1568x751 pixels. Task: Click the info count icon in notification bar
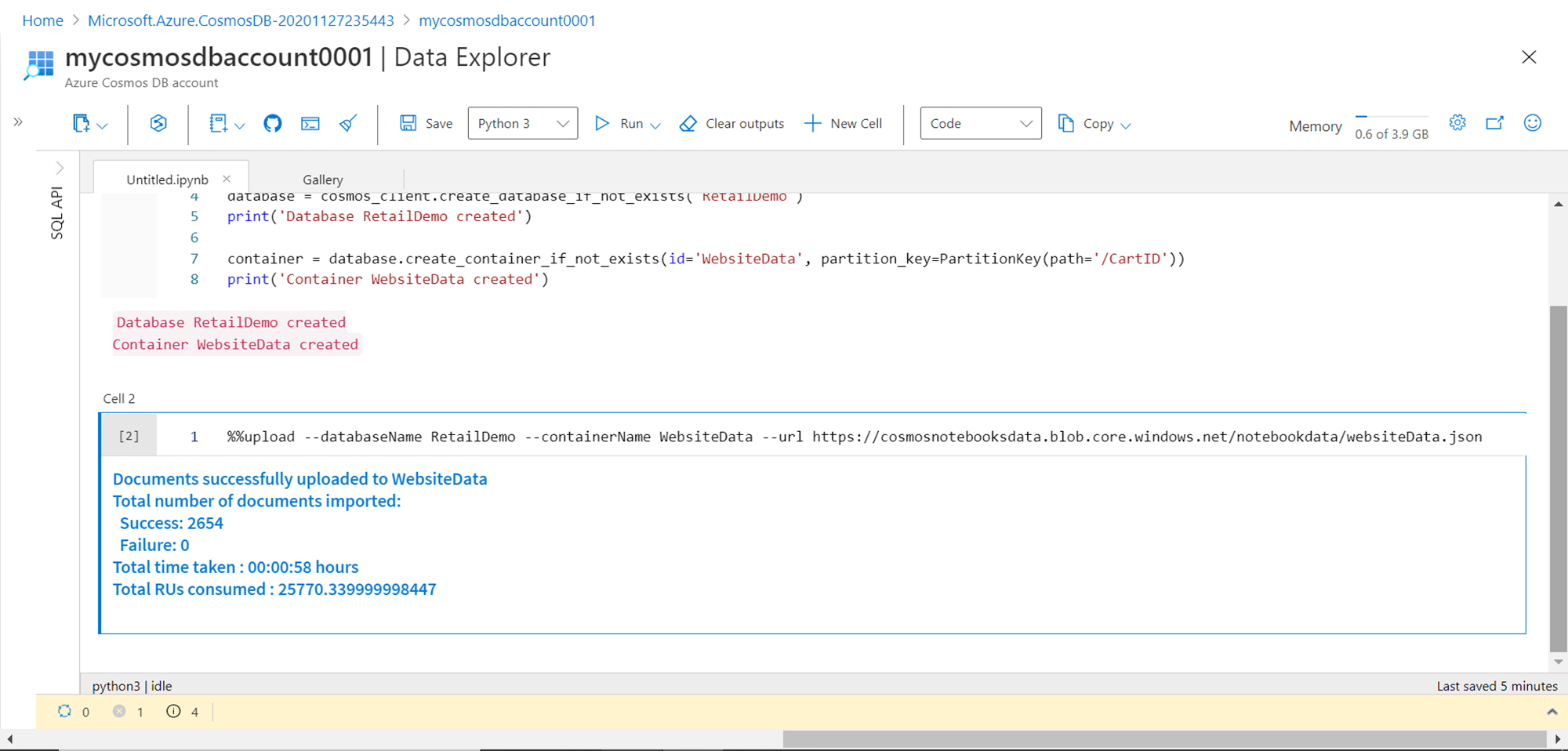tap(173, 711)
